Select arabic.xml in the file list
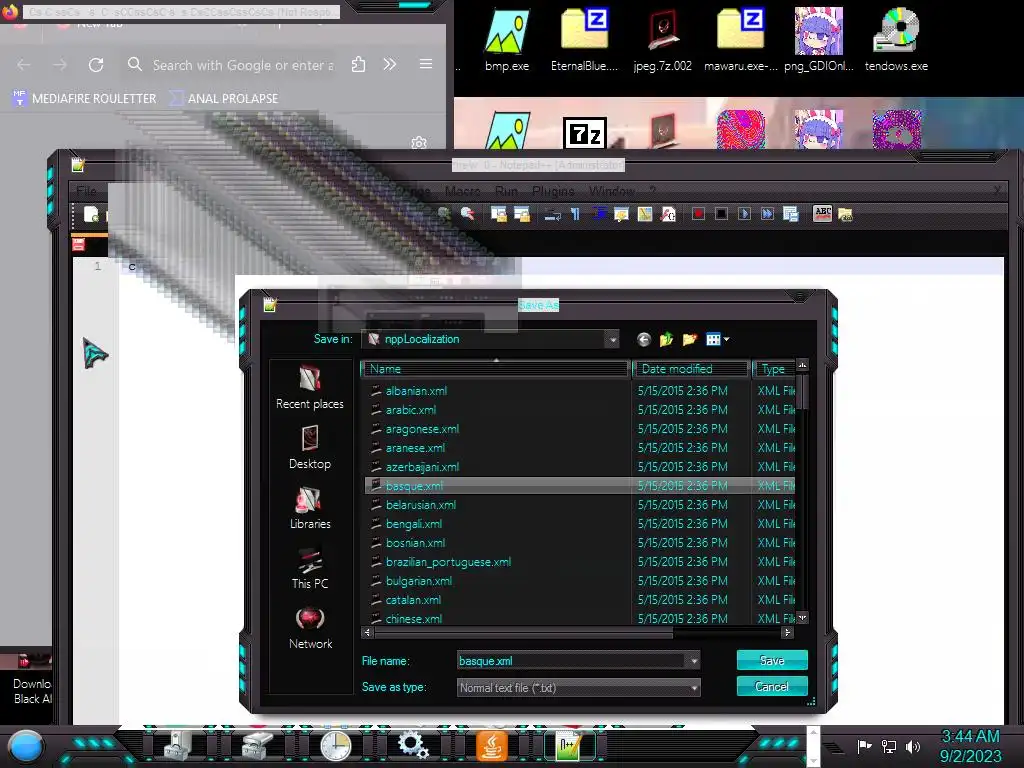 pos(410,409)
